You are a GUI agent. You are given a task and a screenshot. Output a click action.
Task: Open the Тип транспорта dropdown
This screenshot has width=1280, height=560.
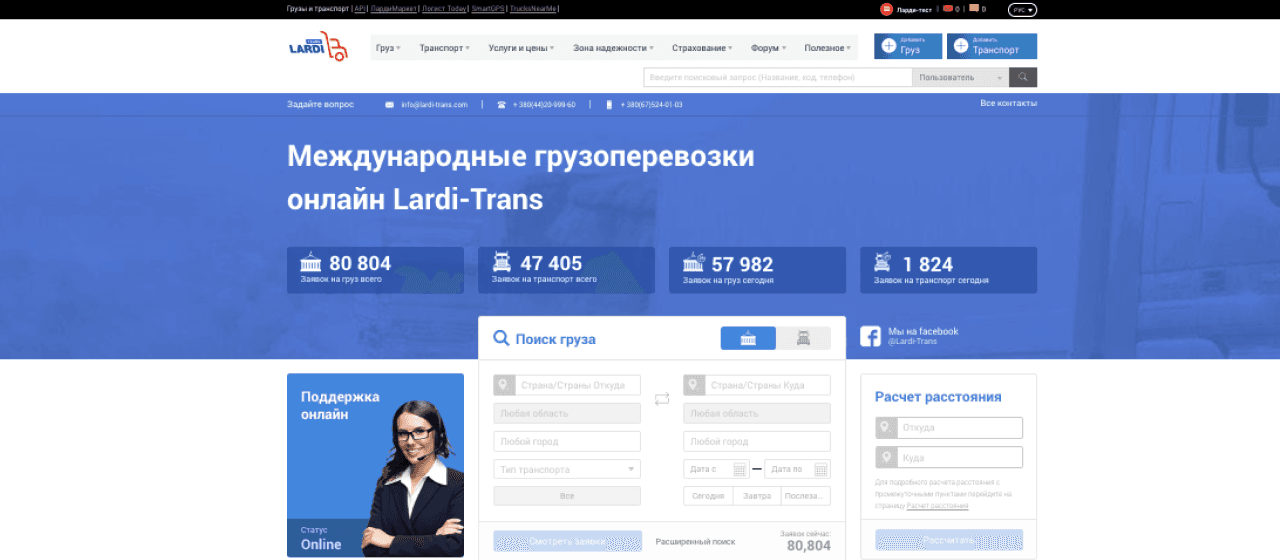[x=567, y=469]
